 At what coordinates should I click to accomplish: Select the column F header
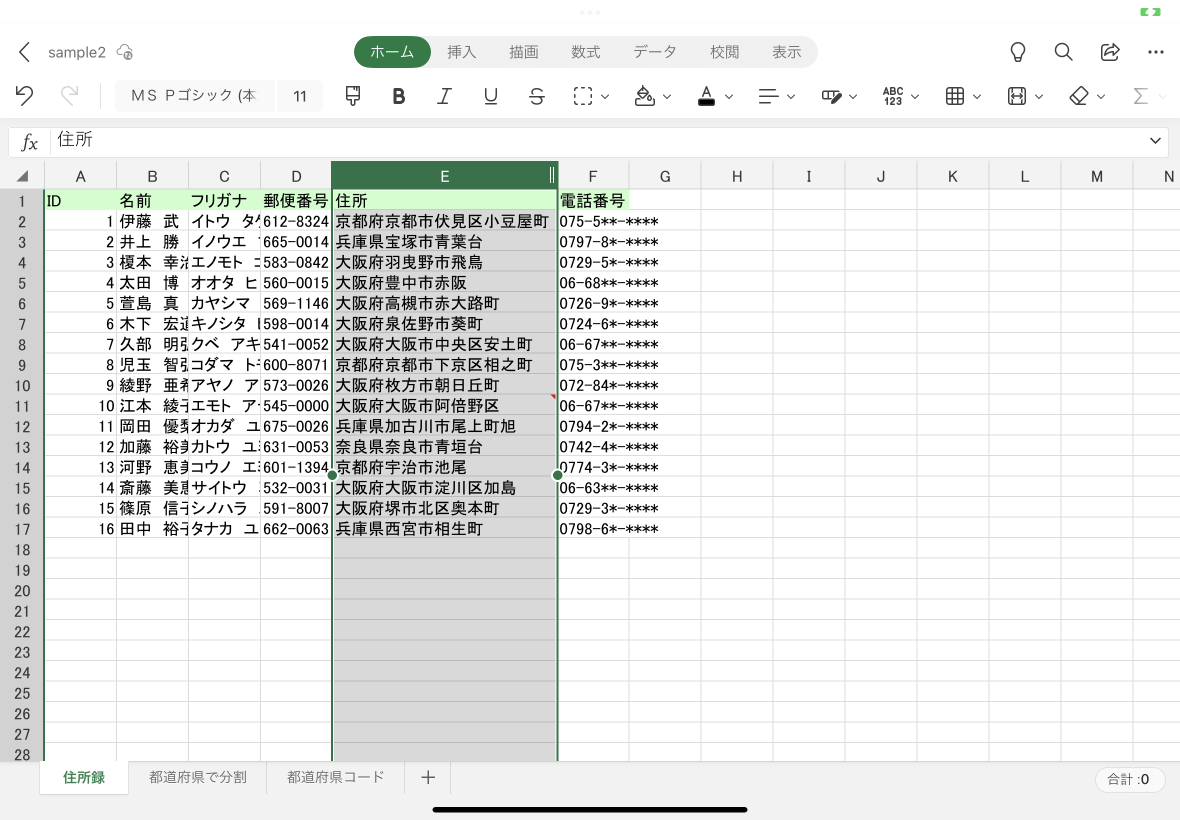593,176
